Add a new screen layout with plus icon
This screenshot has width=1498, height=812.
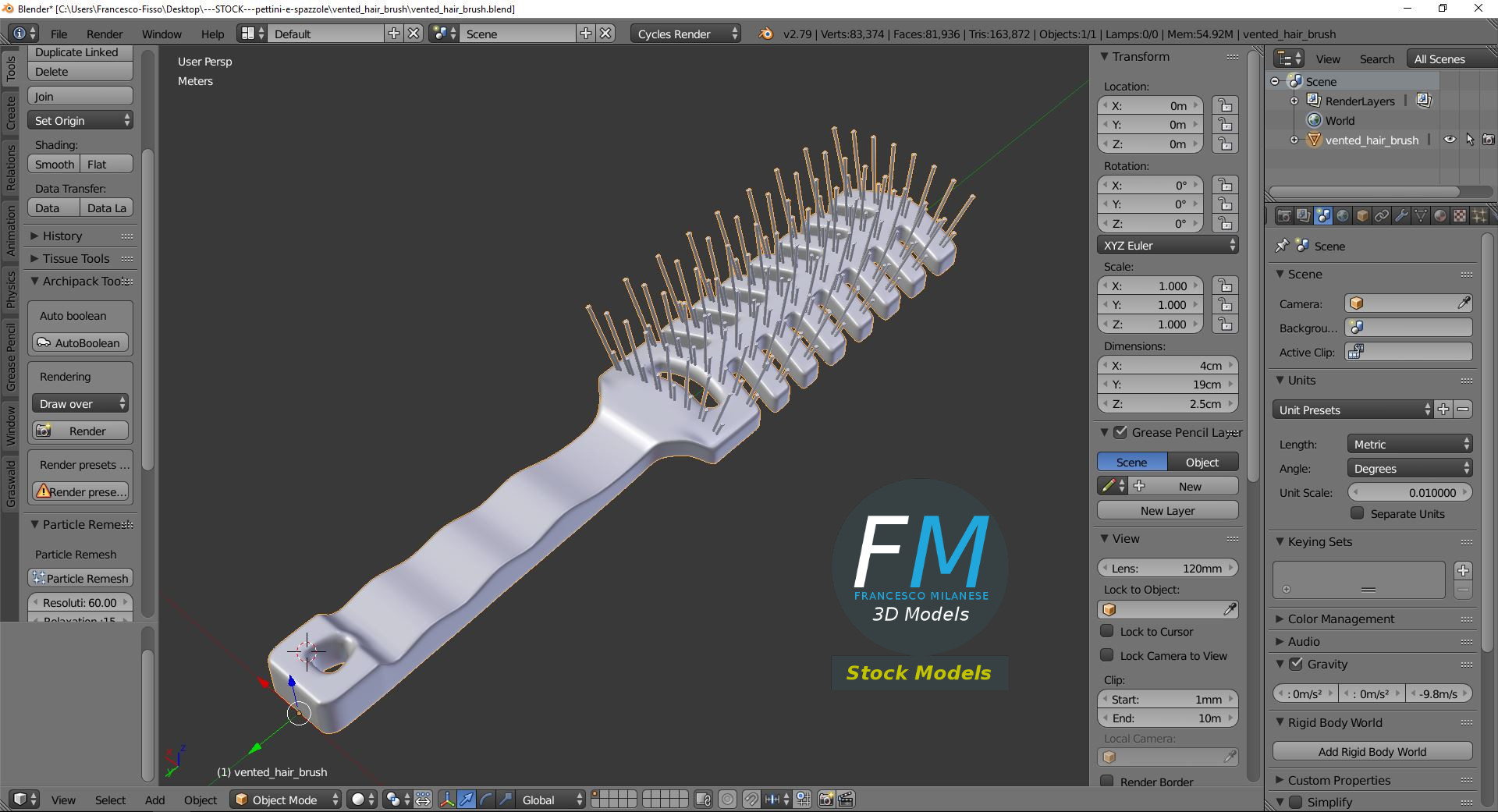click(394, 34)
